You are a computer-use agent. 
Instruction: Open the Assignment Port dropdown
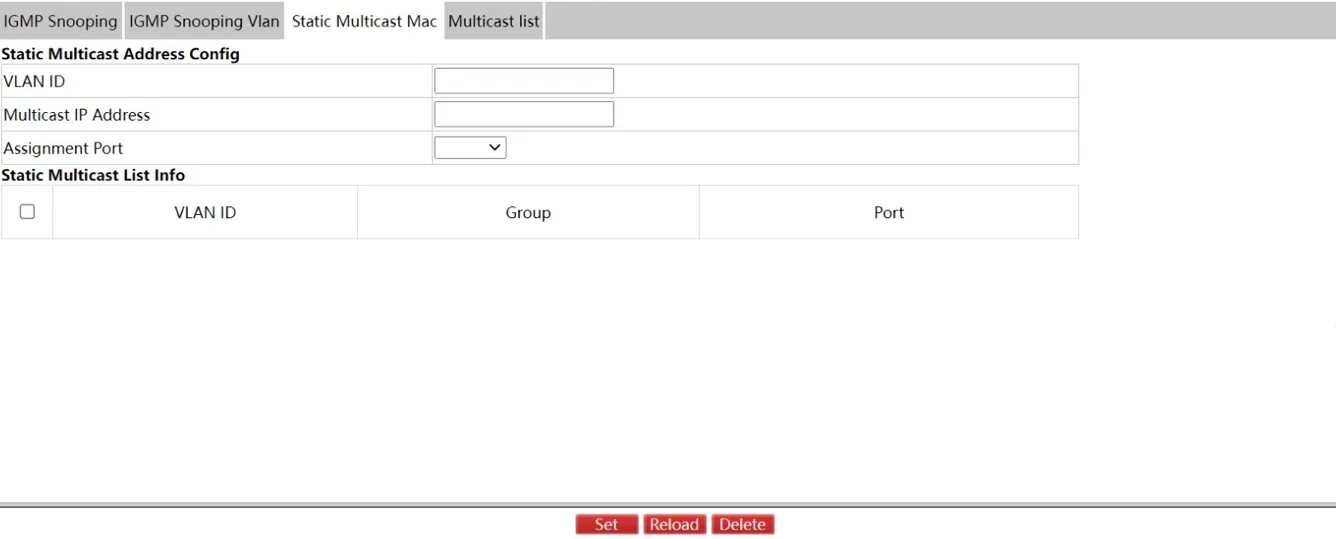pyautogui.click(x=470, y=148)
